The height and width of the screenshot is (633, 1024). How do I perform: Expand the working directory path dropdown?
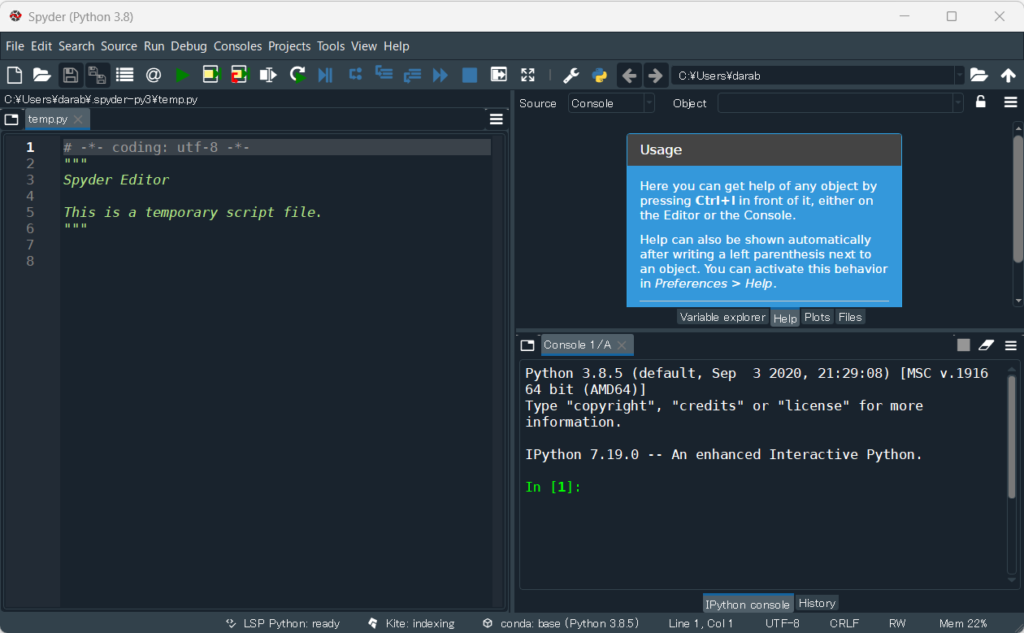coord(959,76)
